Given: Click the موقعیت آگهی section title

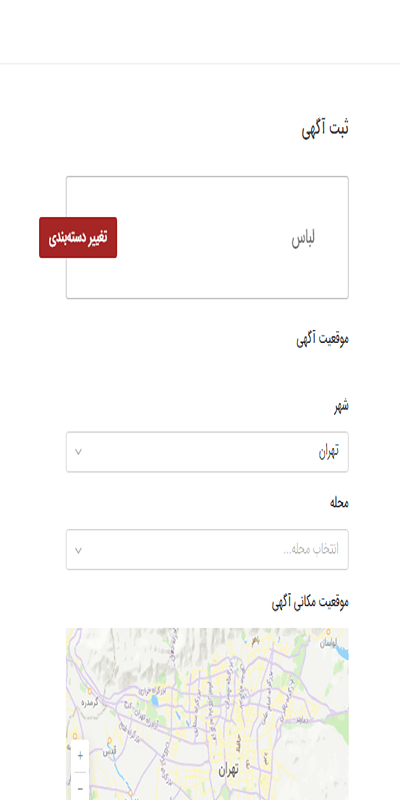Looking at the screenshot, I should tap(322, 339).
